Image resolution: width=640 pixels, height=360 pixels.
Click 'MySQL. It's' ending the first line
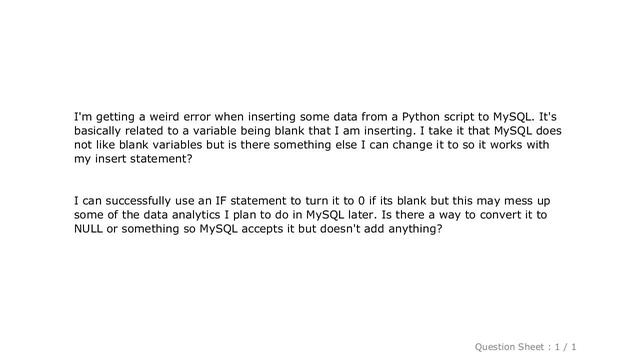point(524,117)
